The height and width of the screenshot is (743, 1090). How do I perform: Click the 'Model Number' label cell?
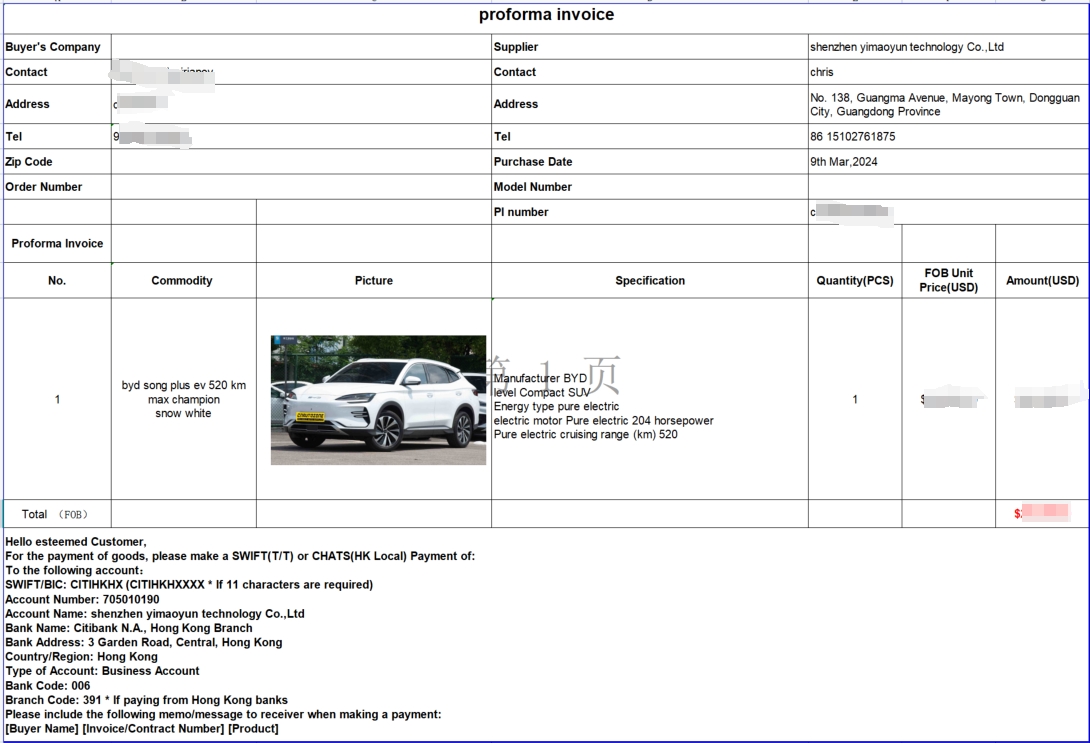649,186
